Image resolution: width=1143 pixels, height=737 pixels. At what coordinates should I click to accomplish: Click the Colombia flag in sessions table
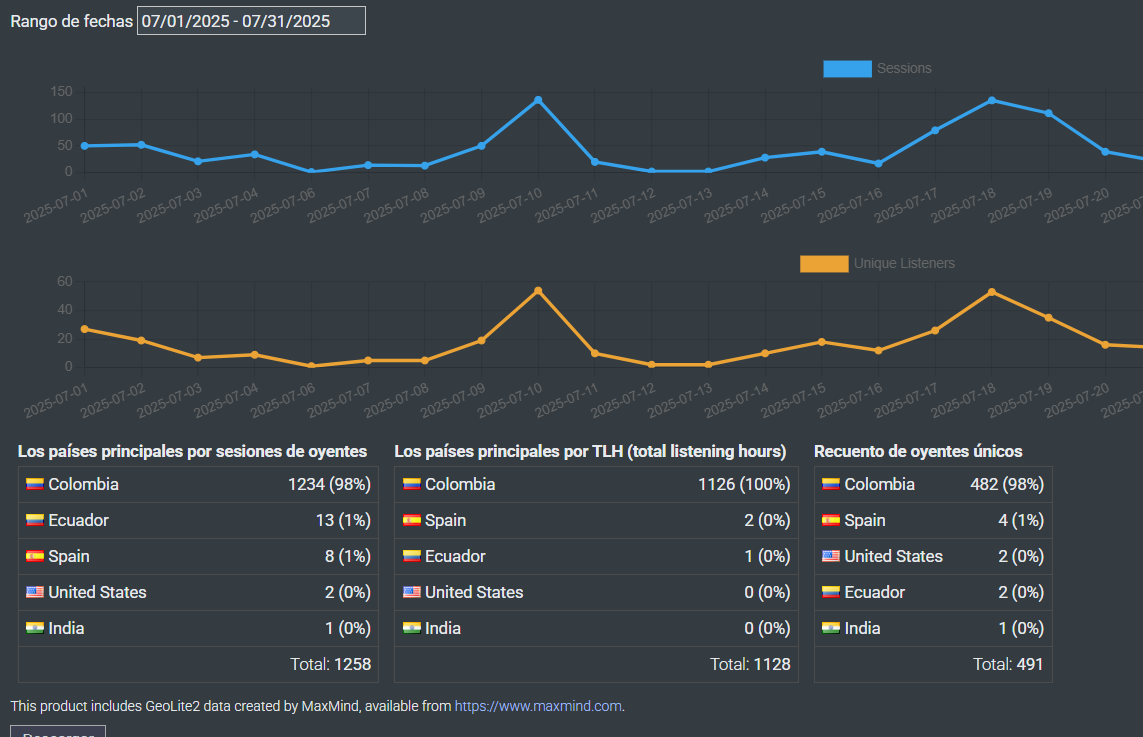(35, 484)
